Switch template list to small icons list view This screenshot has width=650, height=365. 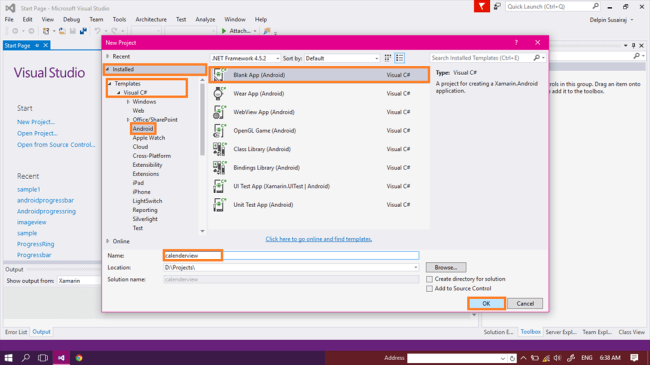[399, 58]
